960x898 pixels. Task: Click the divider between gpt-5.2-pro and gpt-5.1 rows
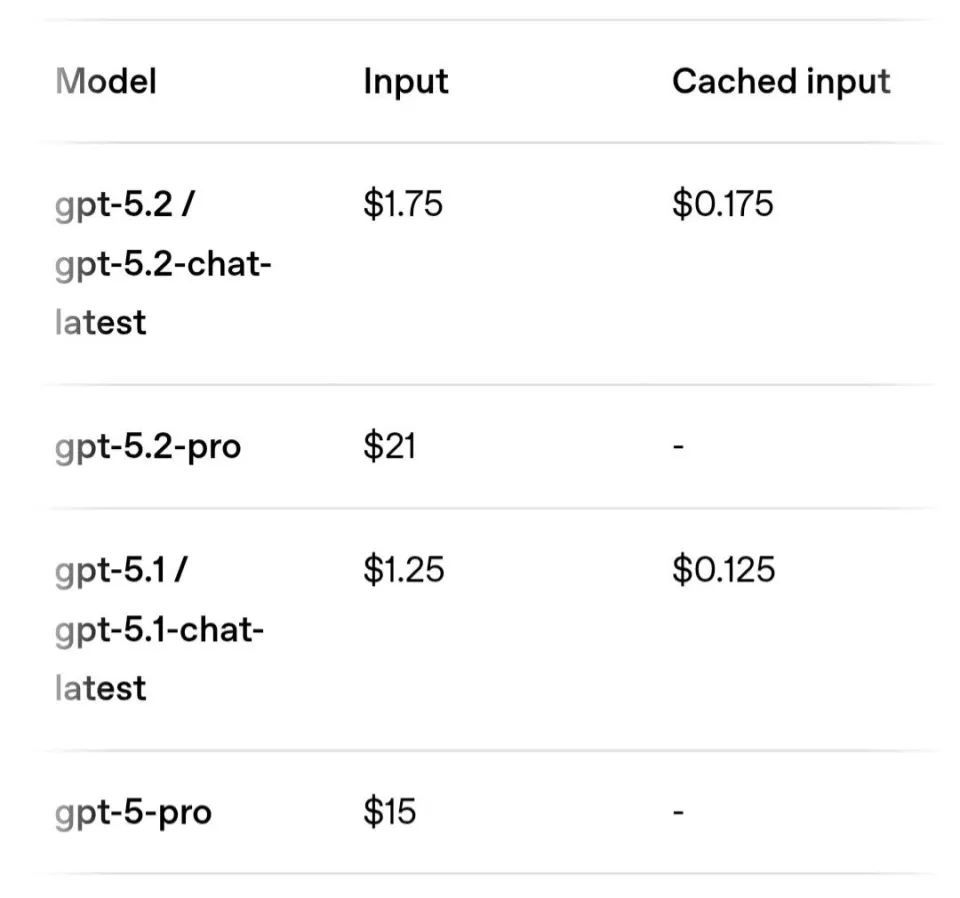coord(480,508)
